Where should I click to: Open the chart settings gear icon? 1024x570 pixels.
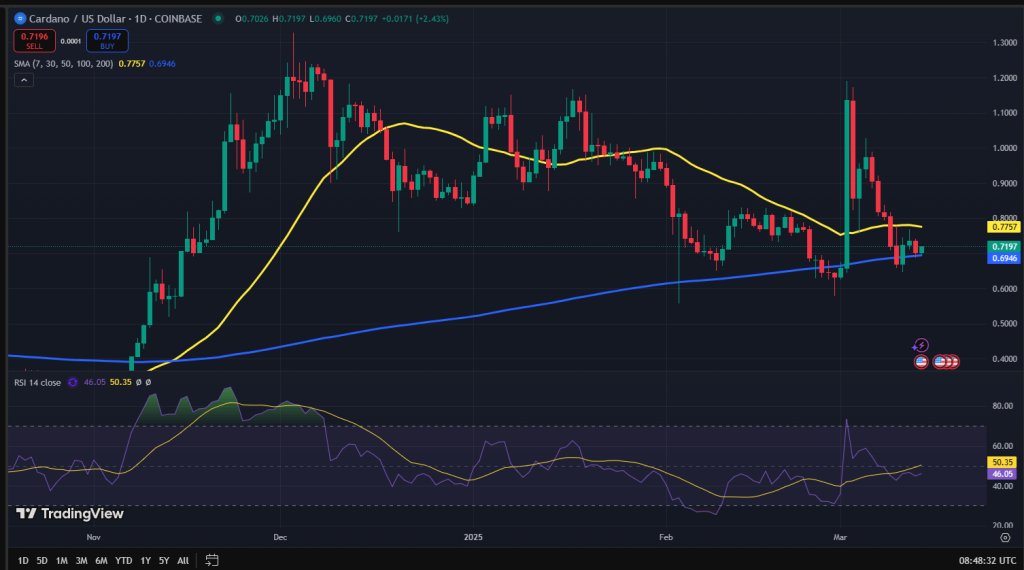click(x=1005, y=537)
